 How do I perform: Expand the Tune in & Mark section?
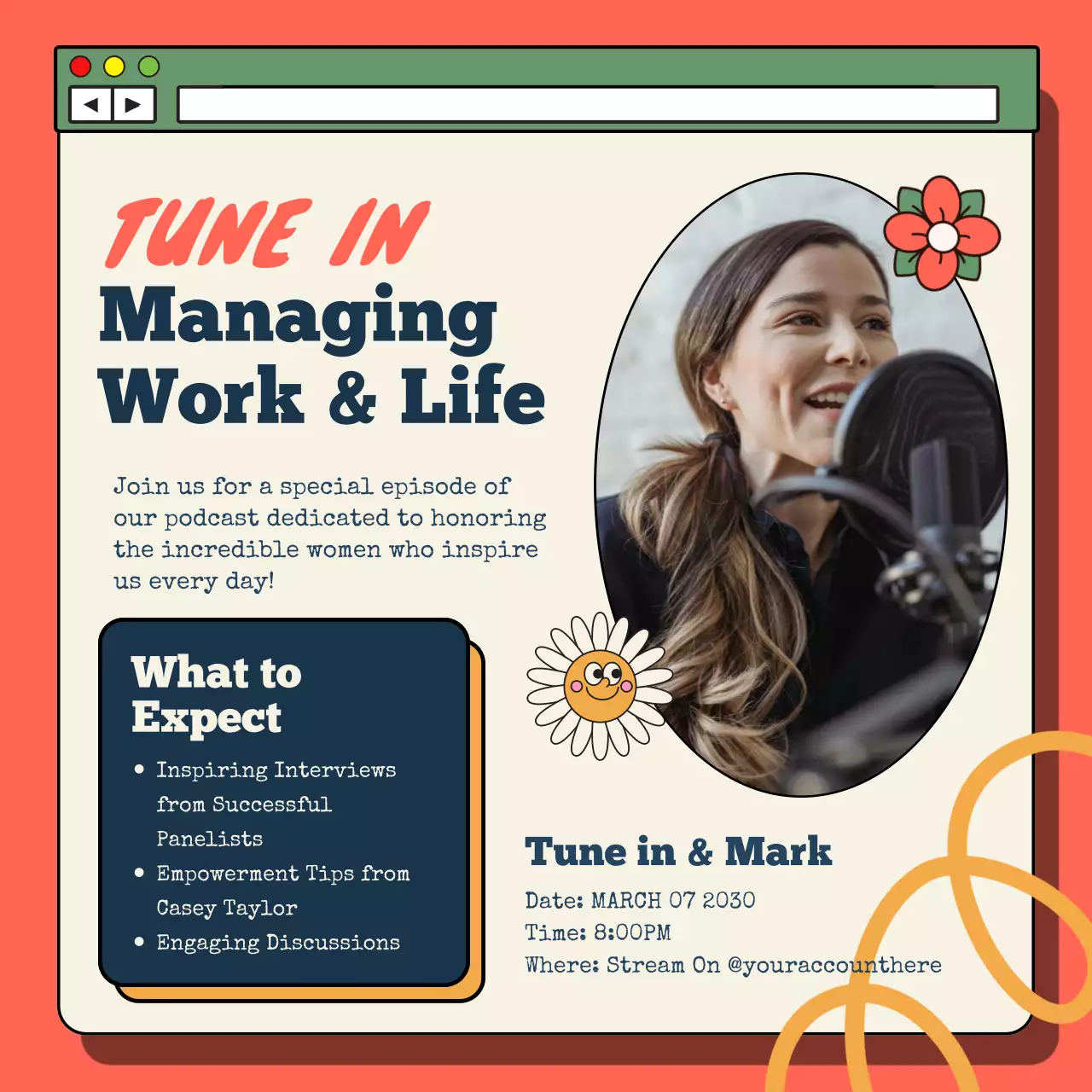678,851
